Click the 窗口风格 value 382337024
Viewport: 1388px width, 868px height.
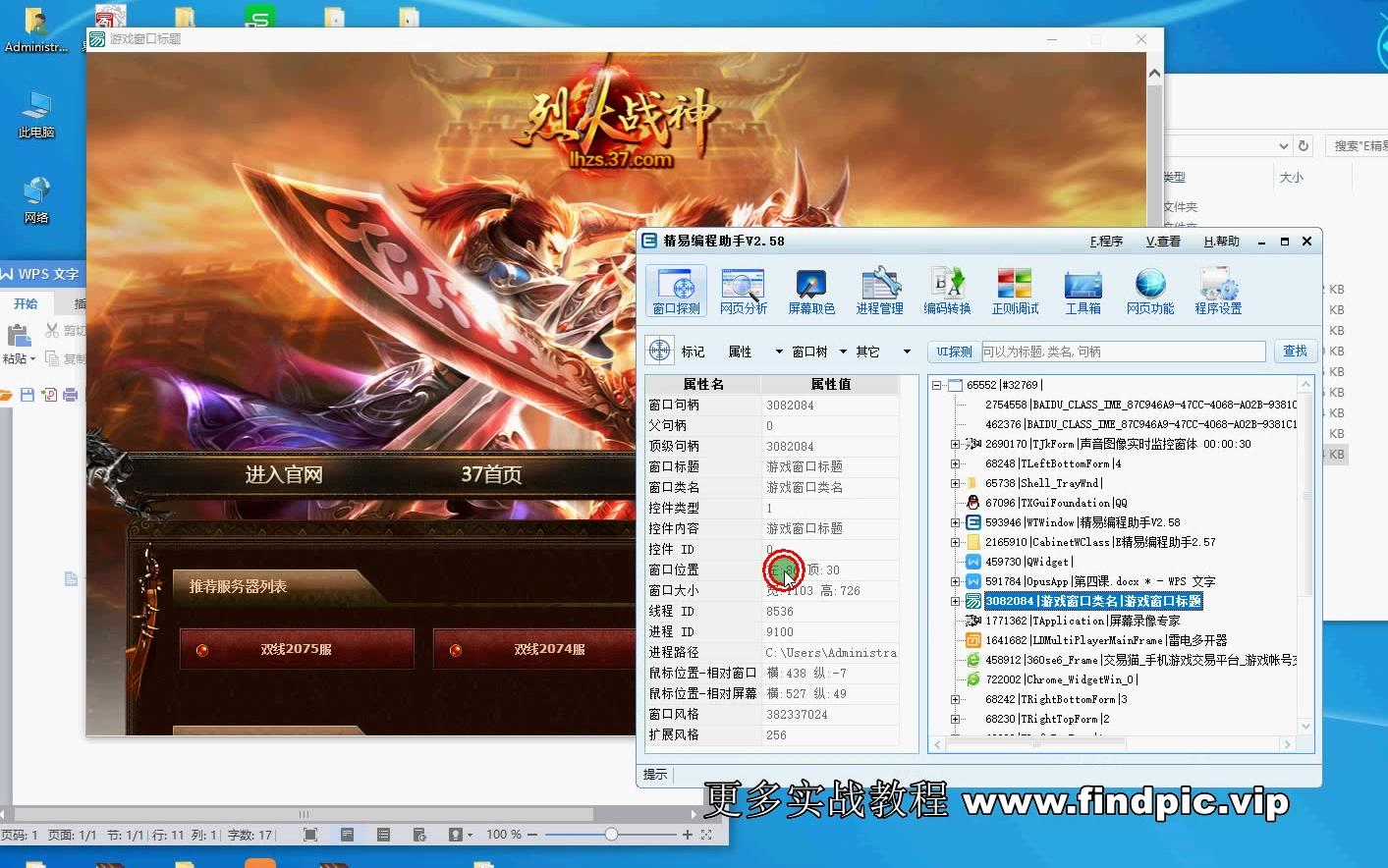tap(830, 714)
